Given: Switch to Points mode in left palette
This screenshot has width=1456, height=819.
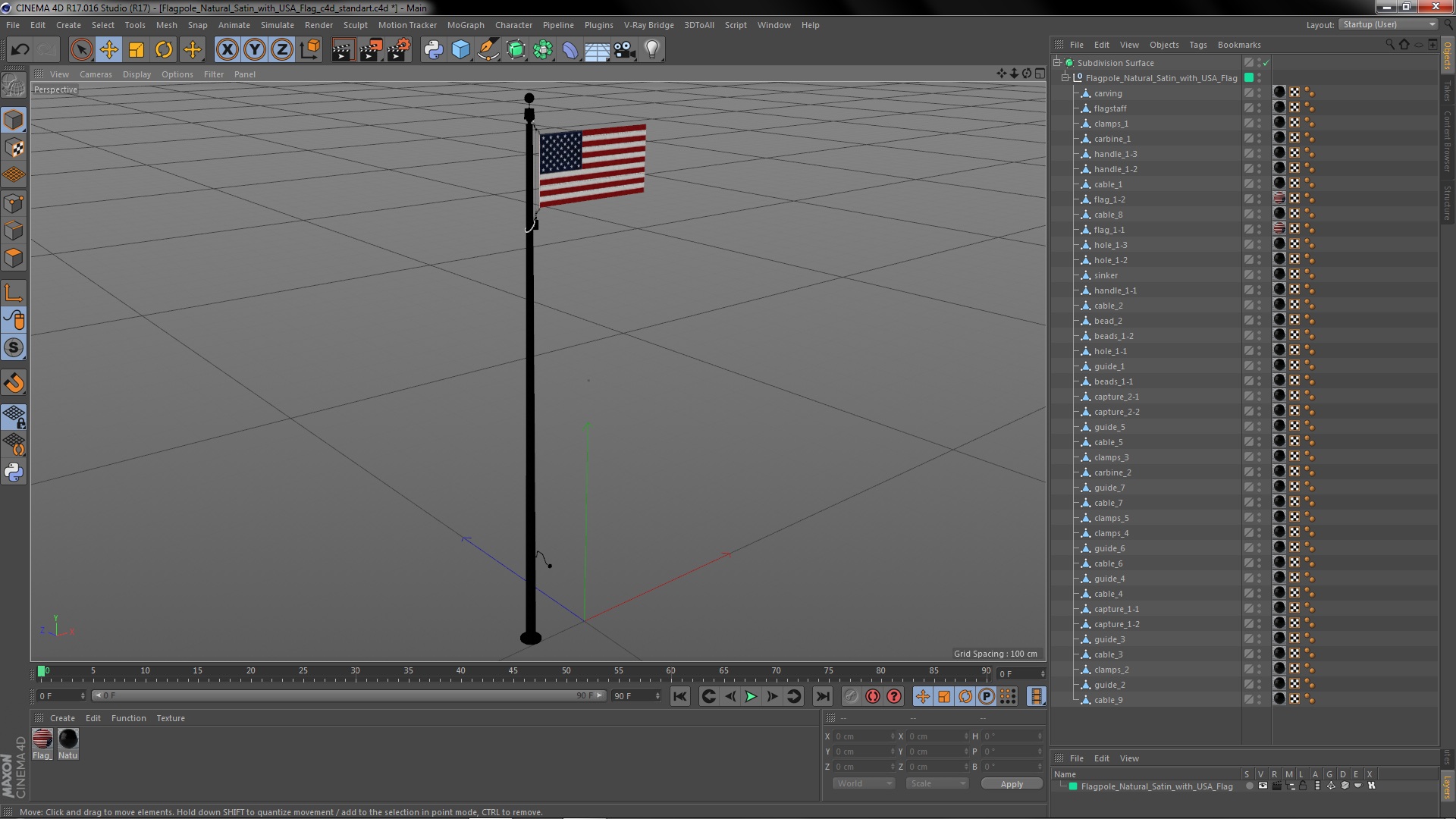Looking at the screenshot, I should coord(14,203).
